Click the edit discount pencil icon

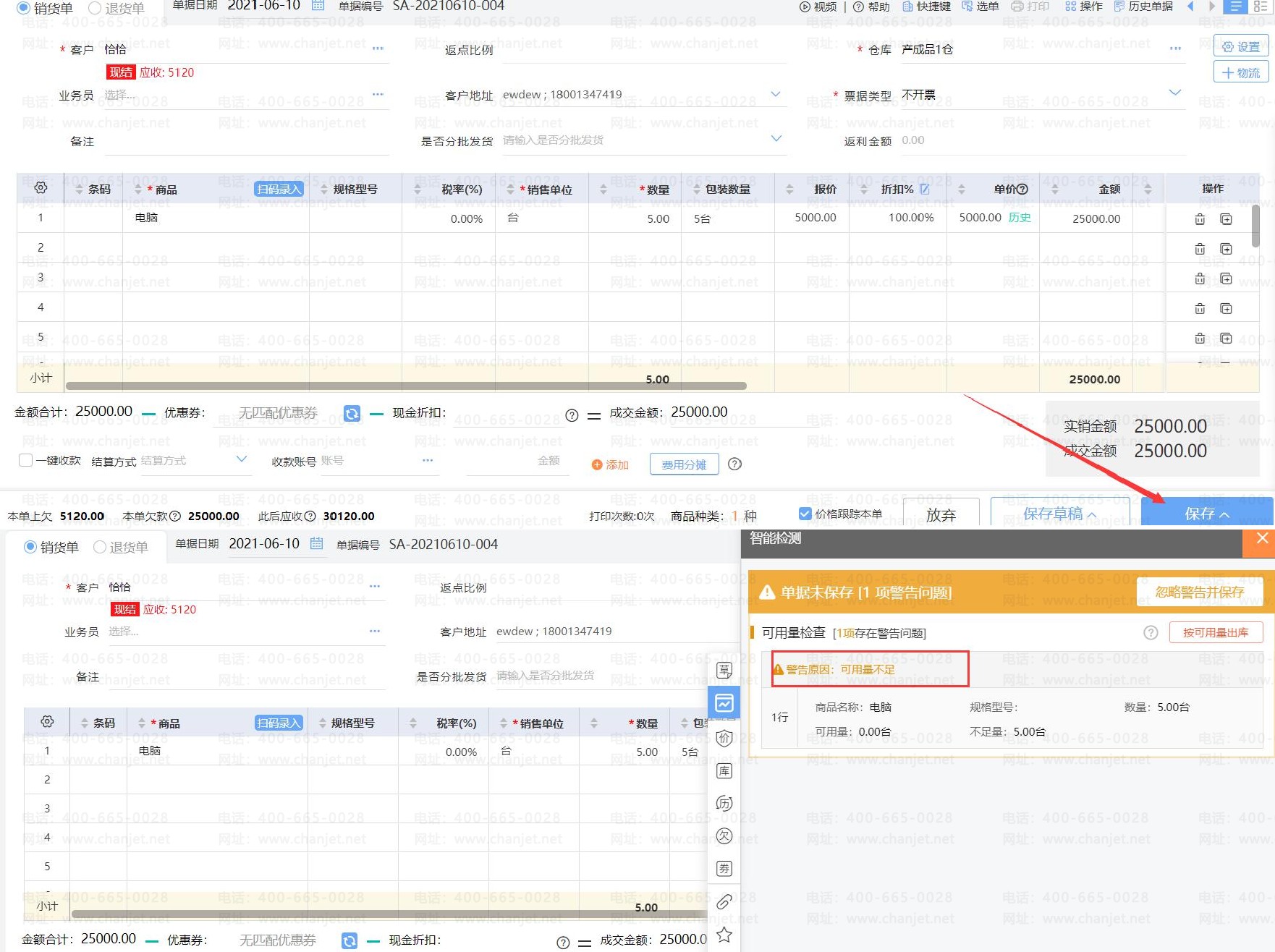pyautogui.click(x=925, y=189)
